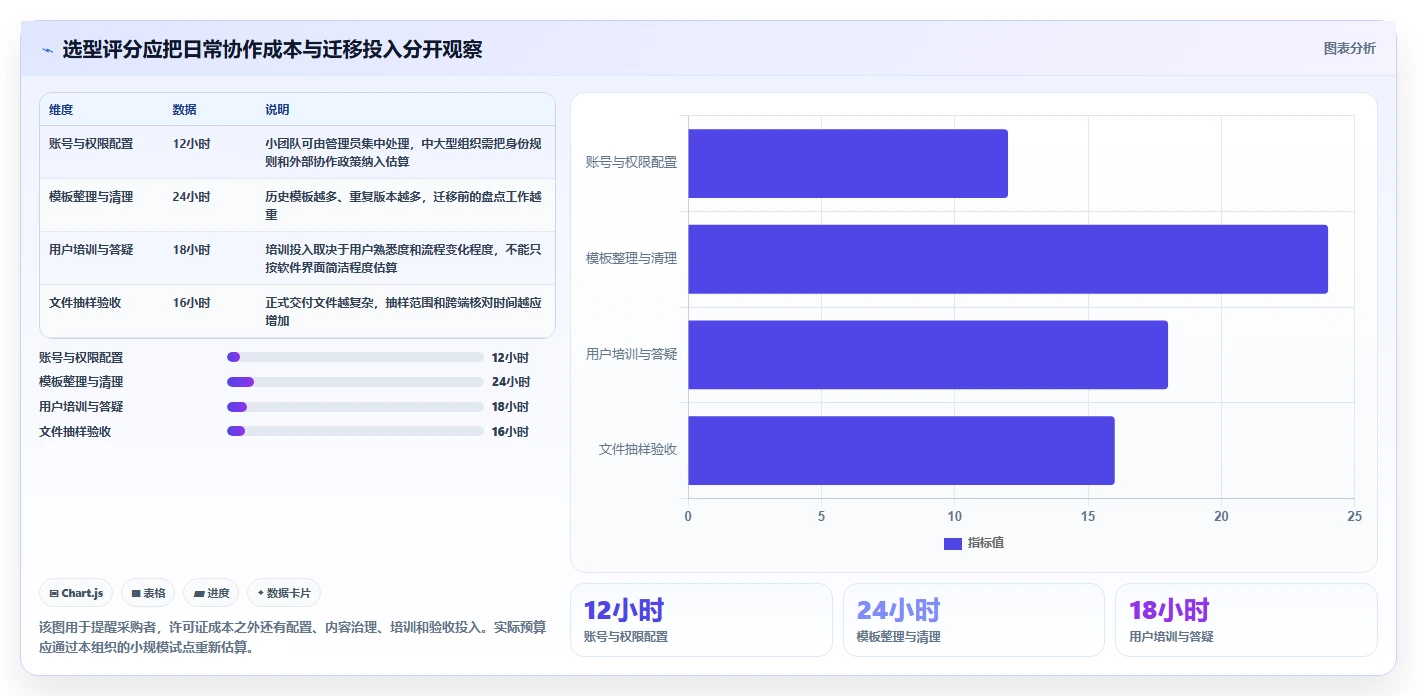The image size is (1417, 696).
Task: Click the 指标值 legend color swatch
Action: [953, 543]
